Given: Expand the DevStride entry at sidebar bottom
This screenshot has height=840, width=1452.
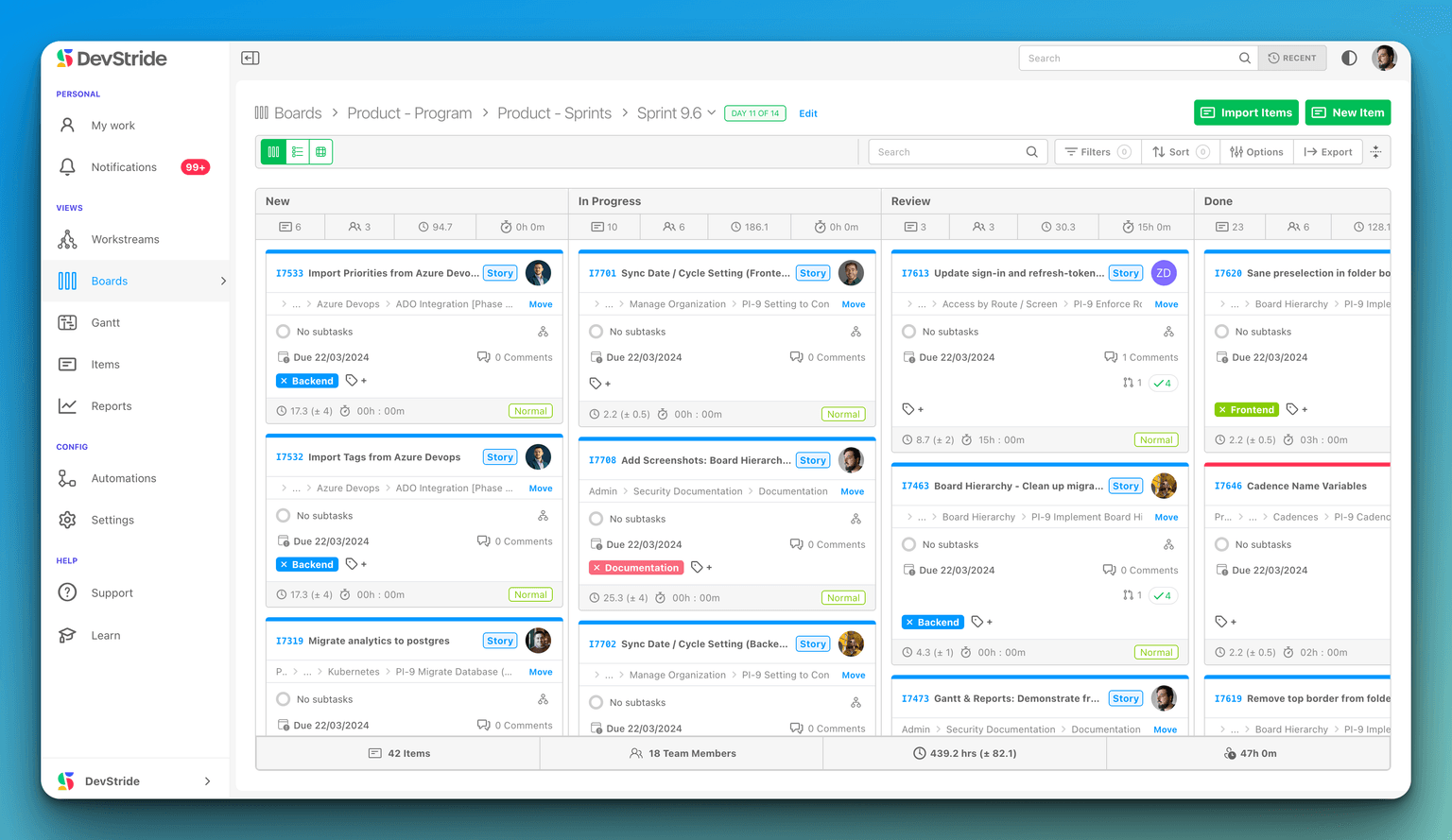Looking at the screenshot, I should point(207,781).
